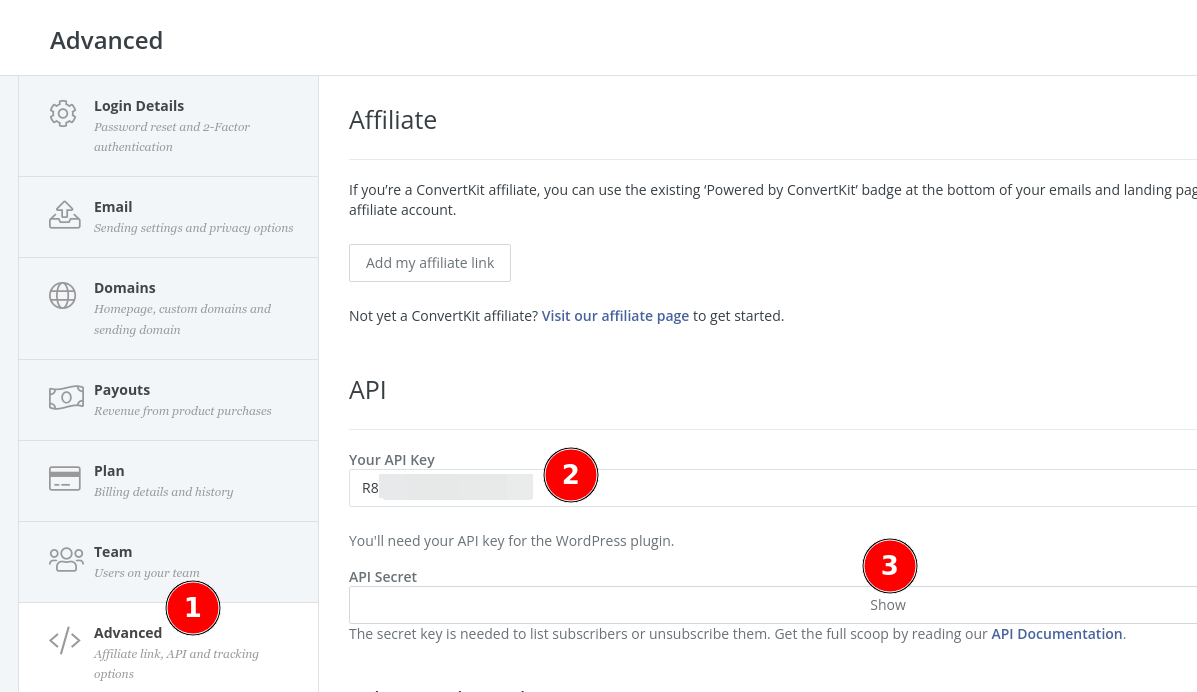Click the 'API Secret' label
The image size is (1197, 692).
pyautogui.click(x=383, y=577)
